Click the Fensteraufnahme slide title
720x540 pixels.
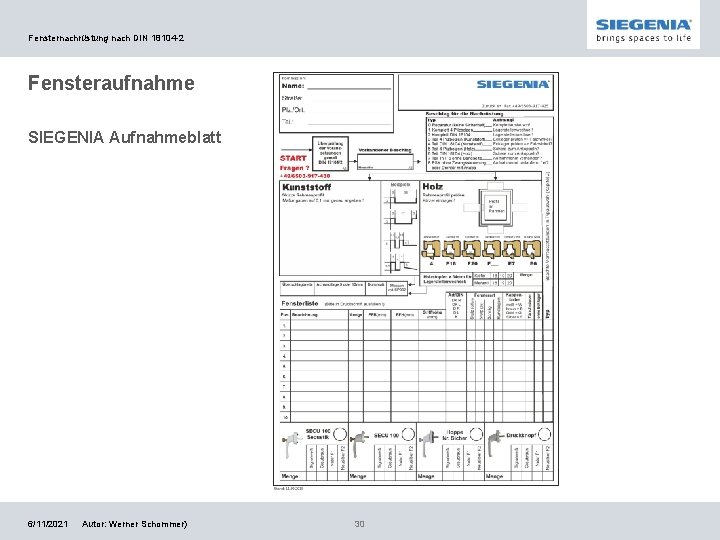click(111, 83)
